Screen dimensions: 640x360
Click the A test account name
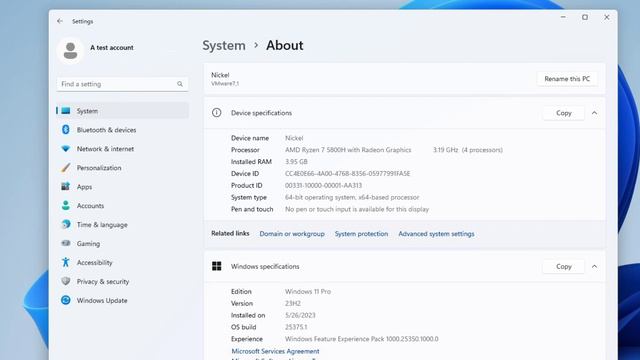(x=112, y=47)
